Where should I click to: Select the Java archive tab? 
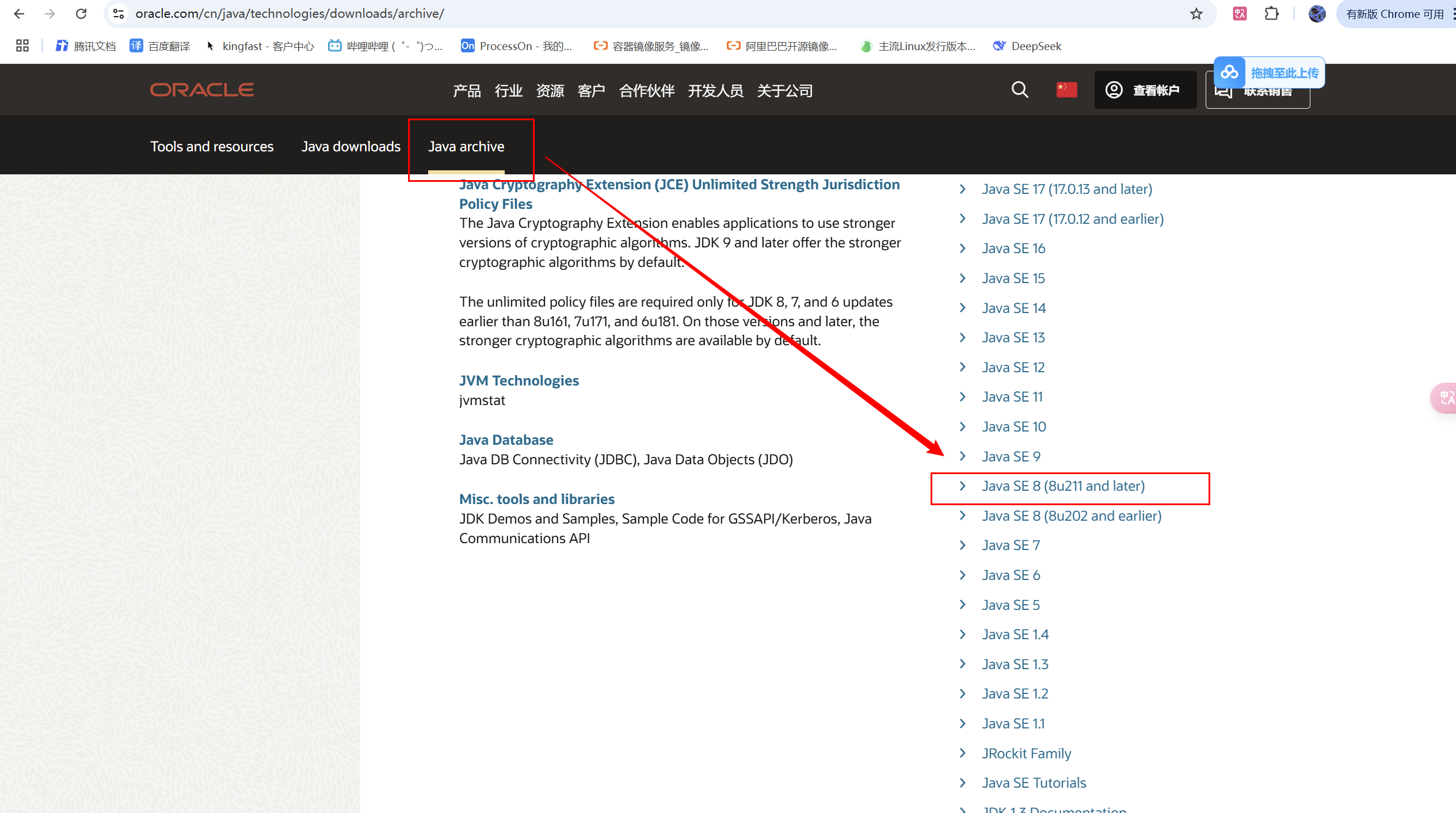coord(466,147)
